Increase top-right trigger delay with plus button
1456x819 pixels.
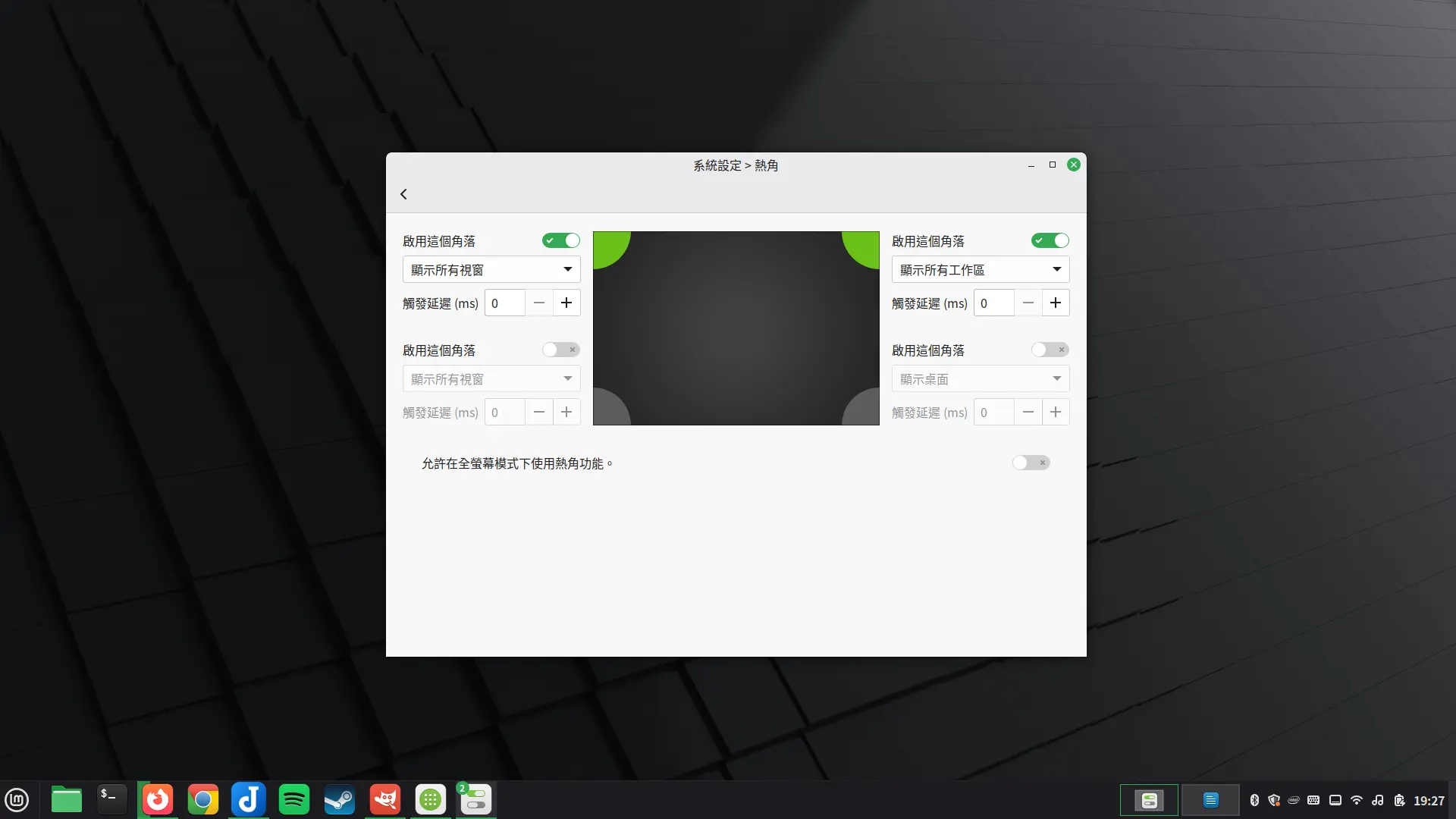tap(1056, 303)
